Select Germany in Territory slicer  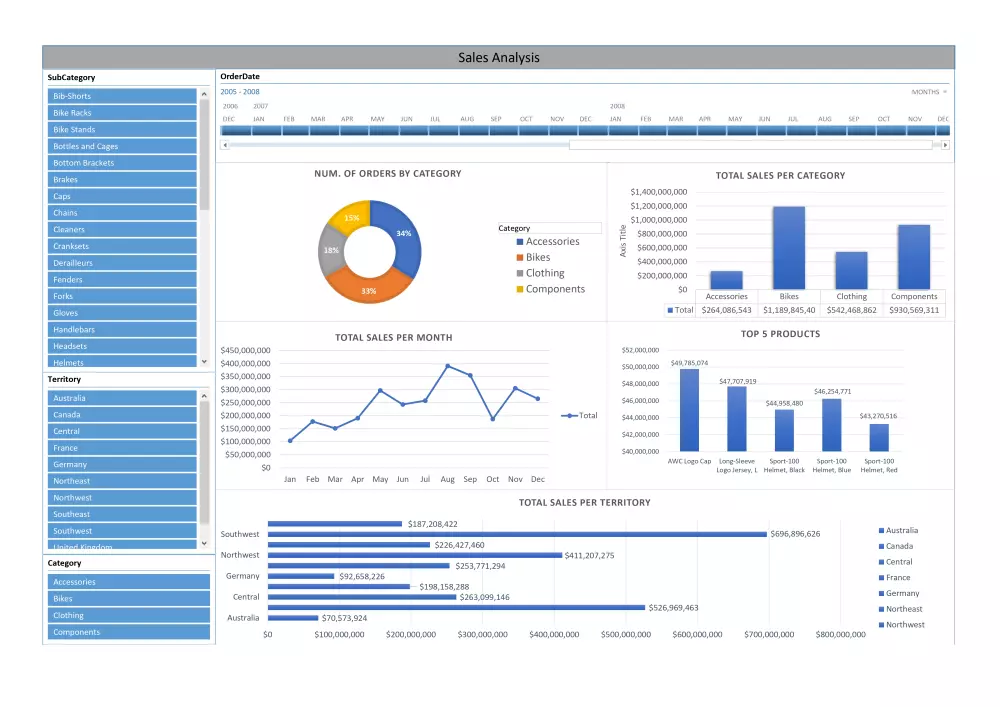[122, 465]
